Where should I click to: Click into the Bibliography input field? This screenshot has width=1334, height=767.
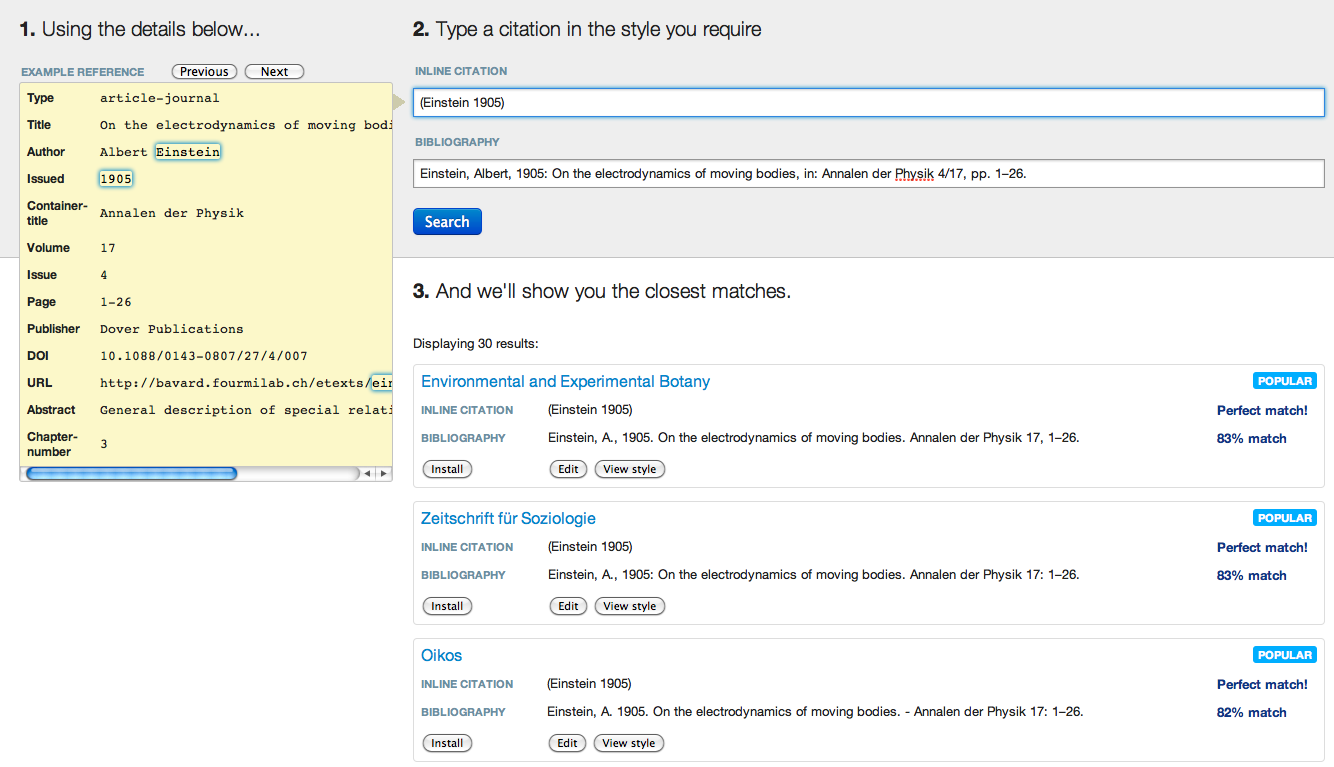868,173
